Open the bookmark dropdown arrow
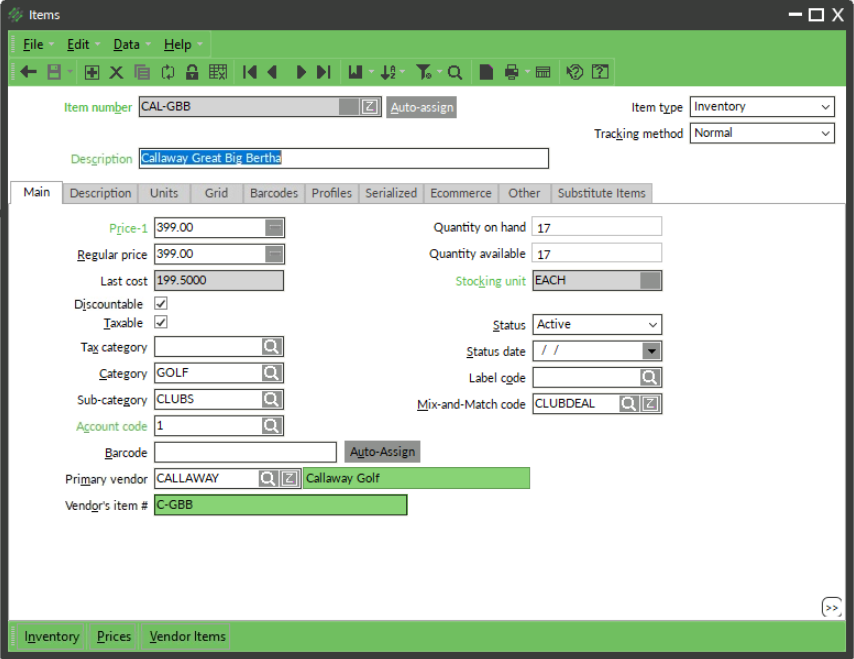Screen dimensions: 854x659 click(x=371, y=72)
